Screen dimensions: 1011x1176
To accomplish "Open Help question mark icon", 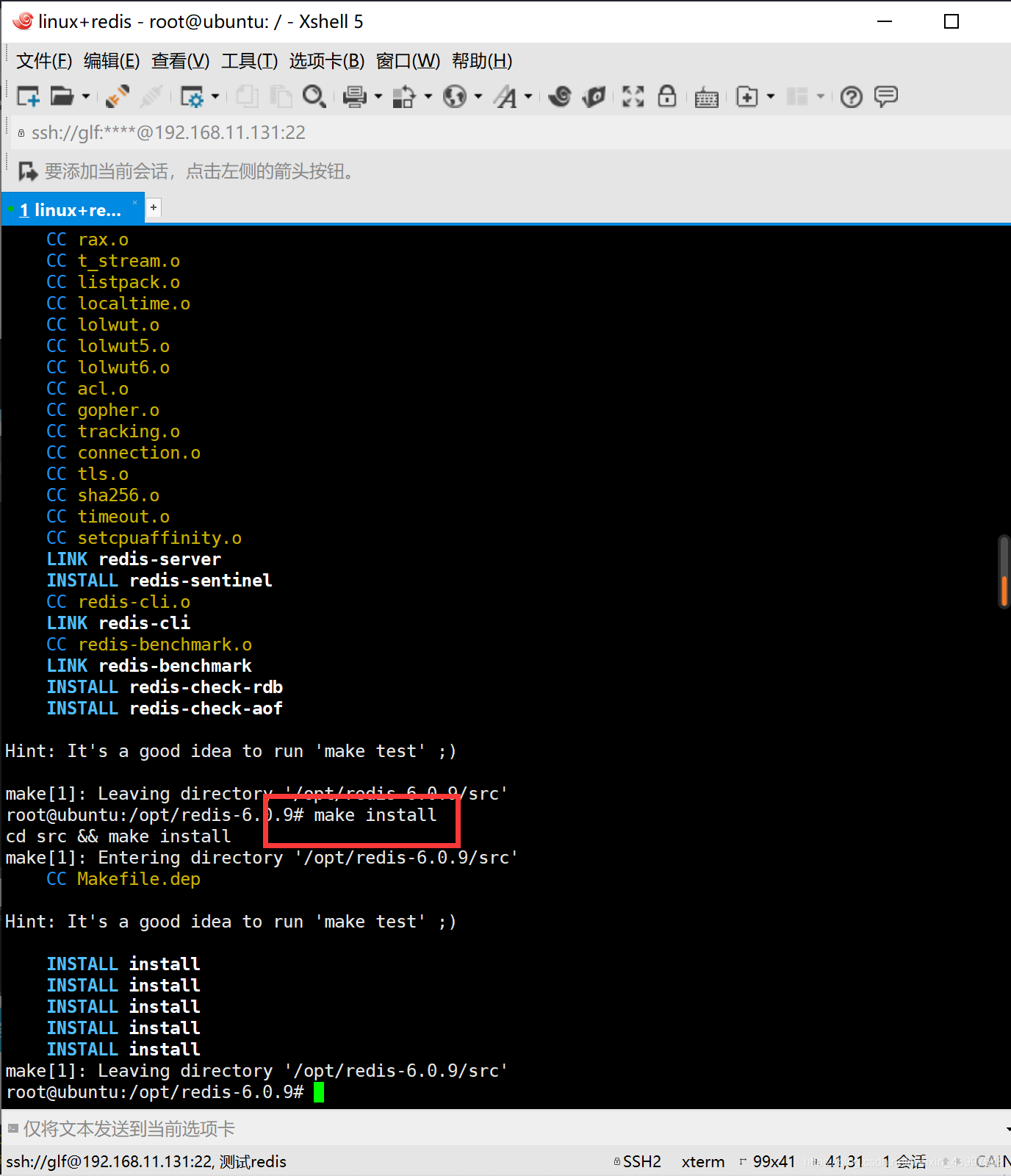I will pos(852,97).
